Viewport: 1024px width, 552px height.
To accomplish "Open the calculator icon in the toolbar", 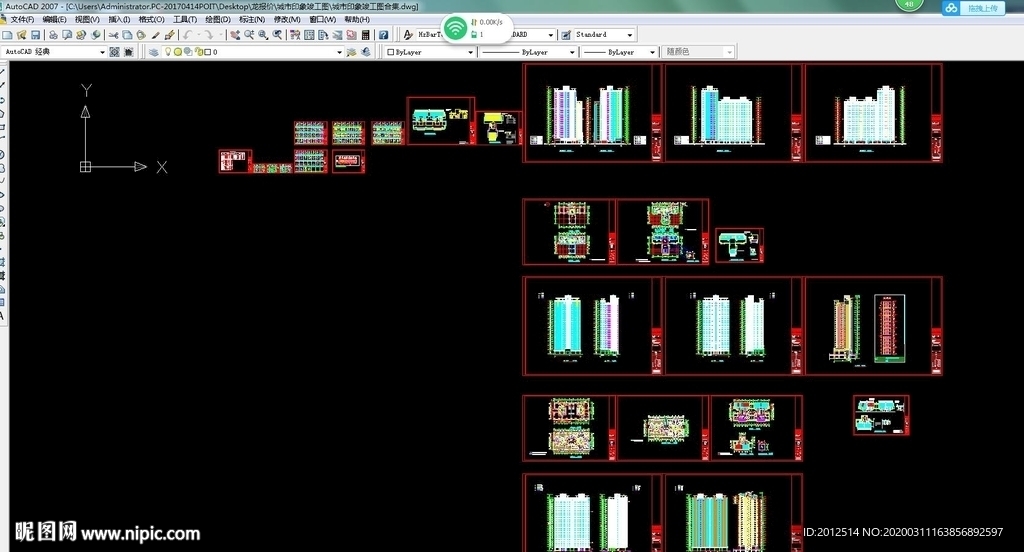I will click(x=366, y=35).
